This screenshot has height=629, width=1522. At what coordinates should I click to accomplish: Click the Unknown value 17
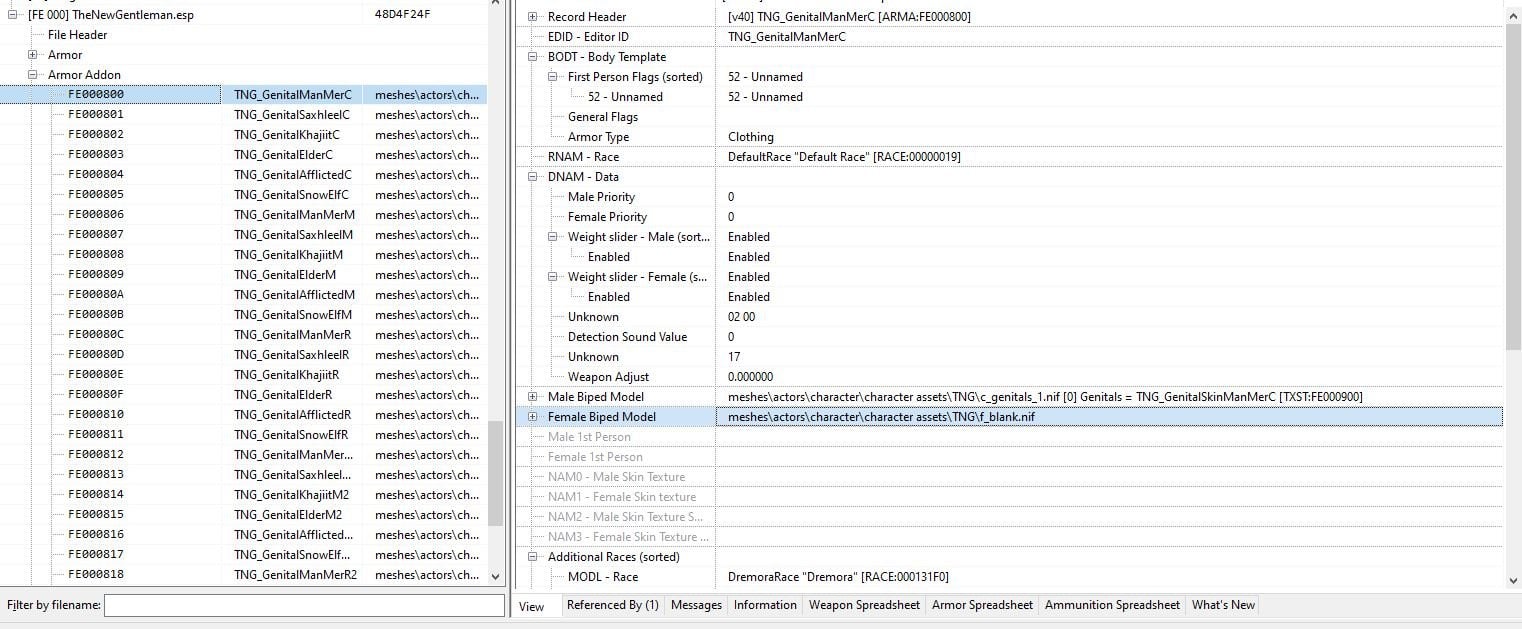click(x=734, y=357)
